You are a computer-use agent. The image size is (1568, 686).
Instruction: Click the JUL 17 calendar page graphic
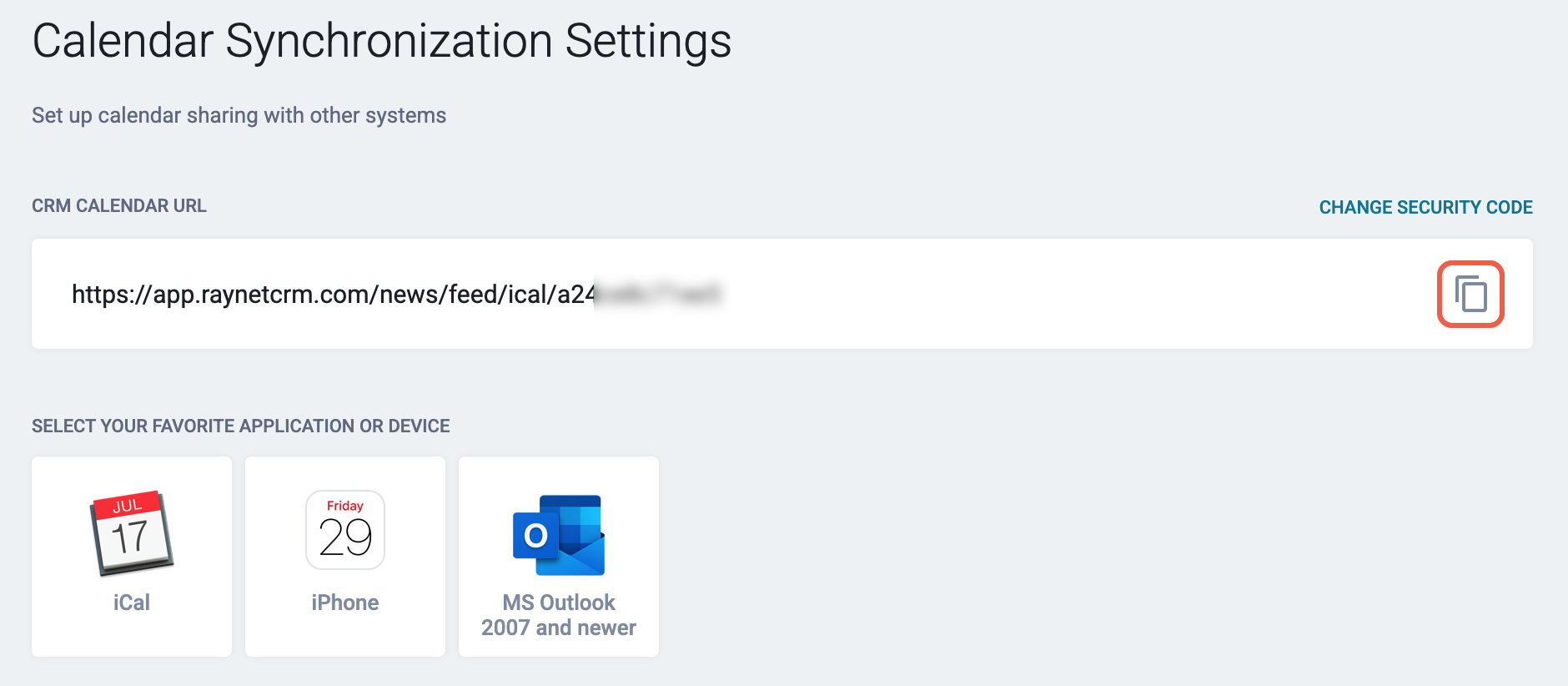132,533
